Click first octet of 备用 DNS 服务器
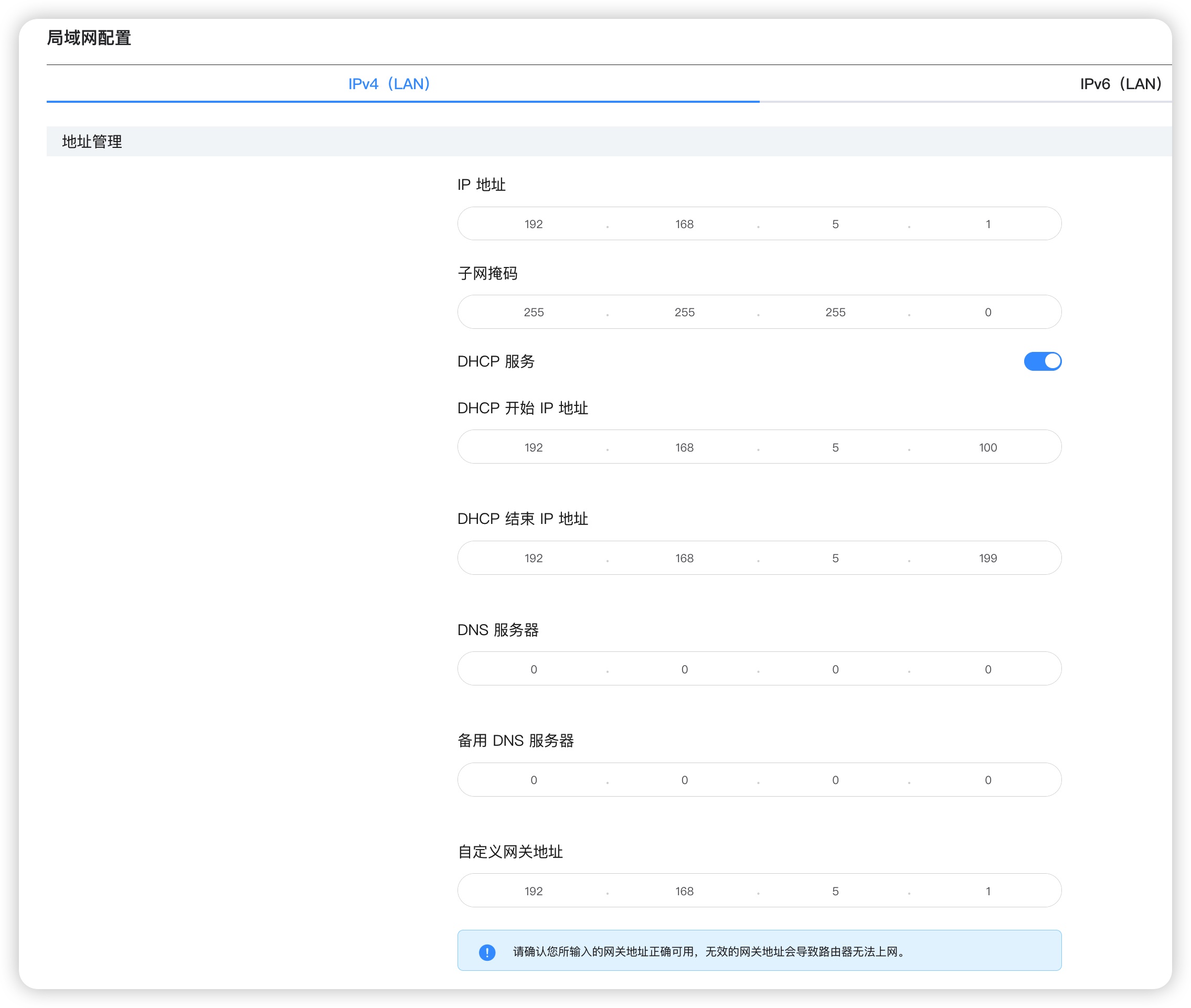Viewport: 1191px width, 1008px height. 533,780
